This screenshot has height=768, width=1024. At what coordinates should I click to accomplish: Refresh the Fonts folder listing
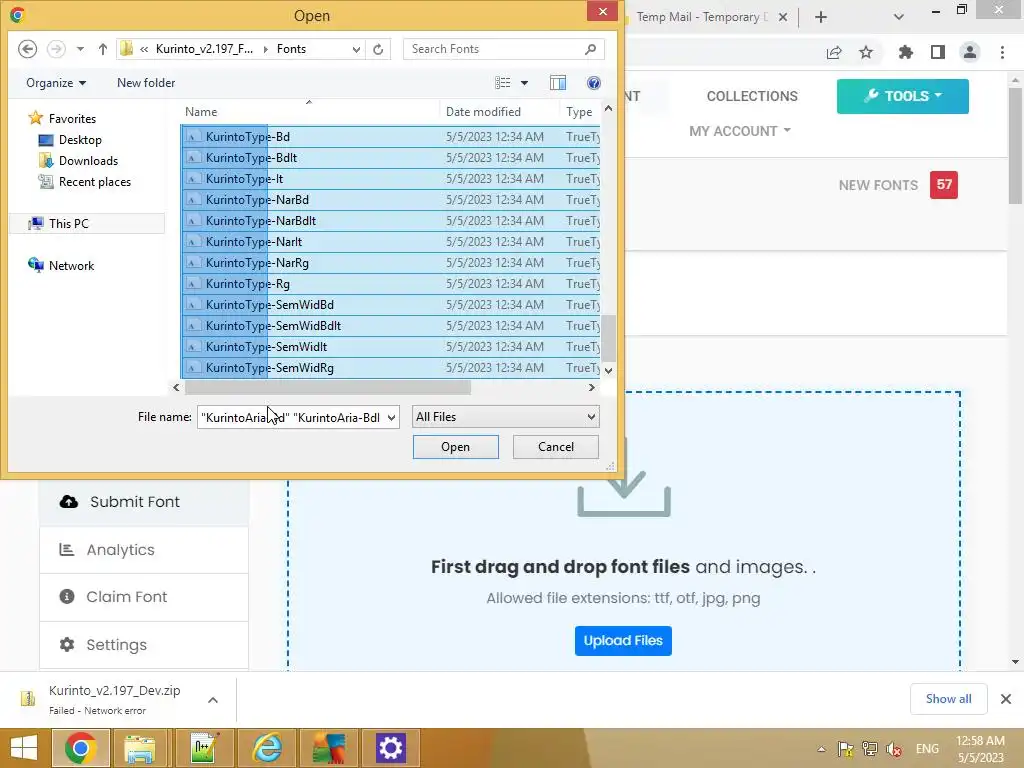tap(378, 49)
